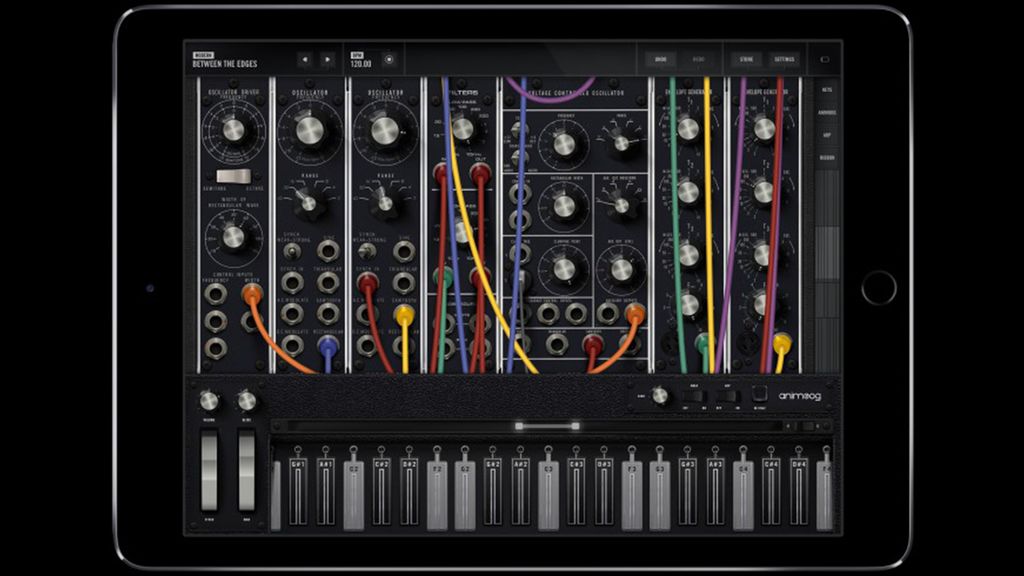Viewport: 1024px width, 576px height.
Task: Flip the first rocker switch near the Animoog logo
Action: 694,395
